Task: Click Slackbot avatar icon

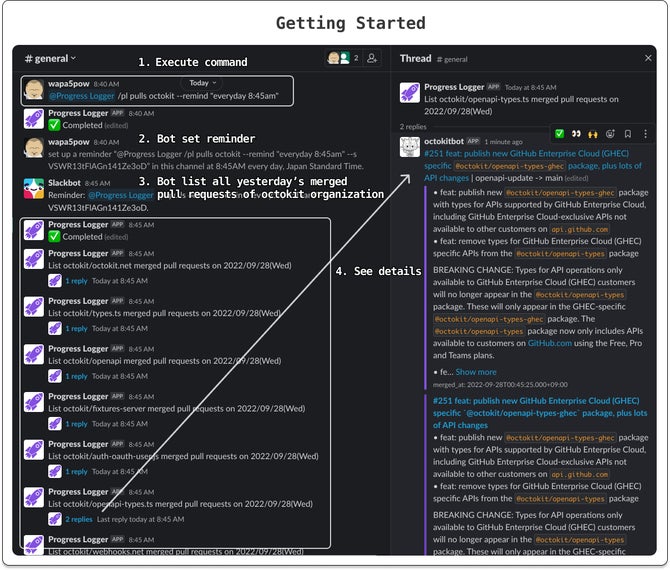Action: (34, 188)
